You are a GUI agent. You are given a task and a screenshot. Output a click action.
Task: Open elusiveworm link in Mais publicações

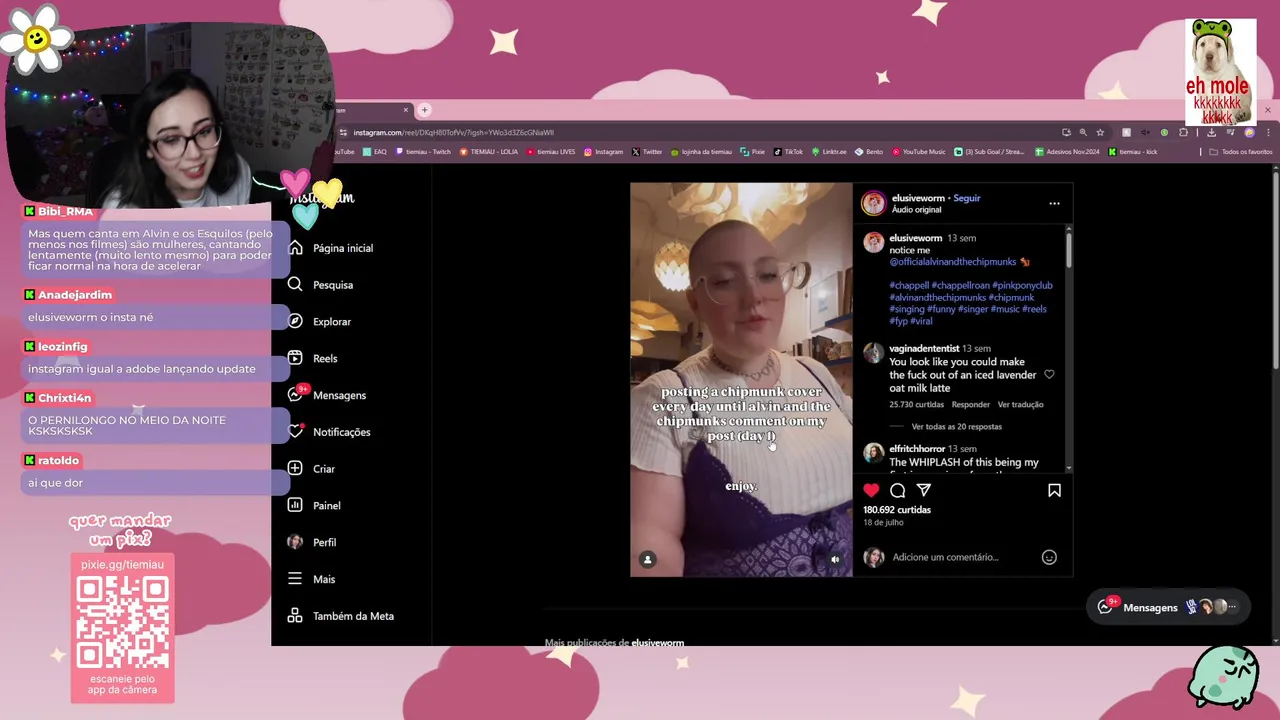657,642
